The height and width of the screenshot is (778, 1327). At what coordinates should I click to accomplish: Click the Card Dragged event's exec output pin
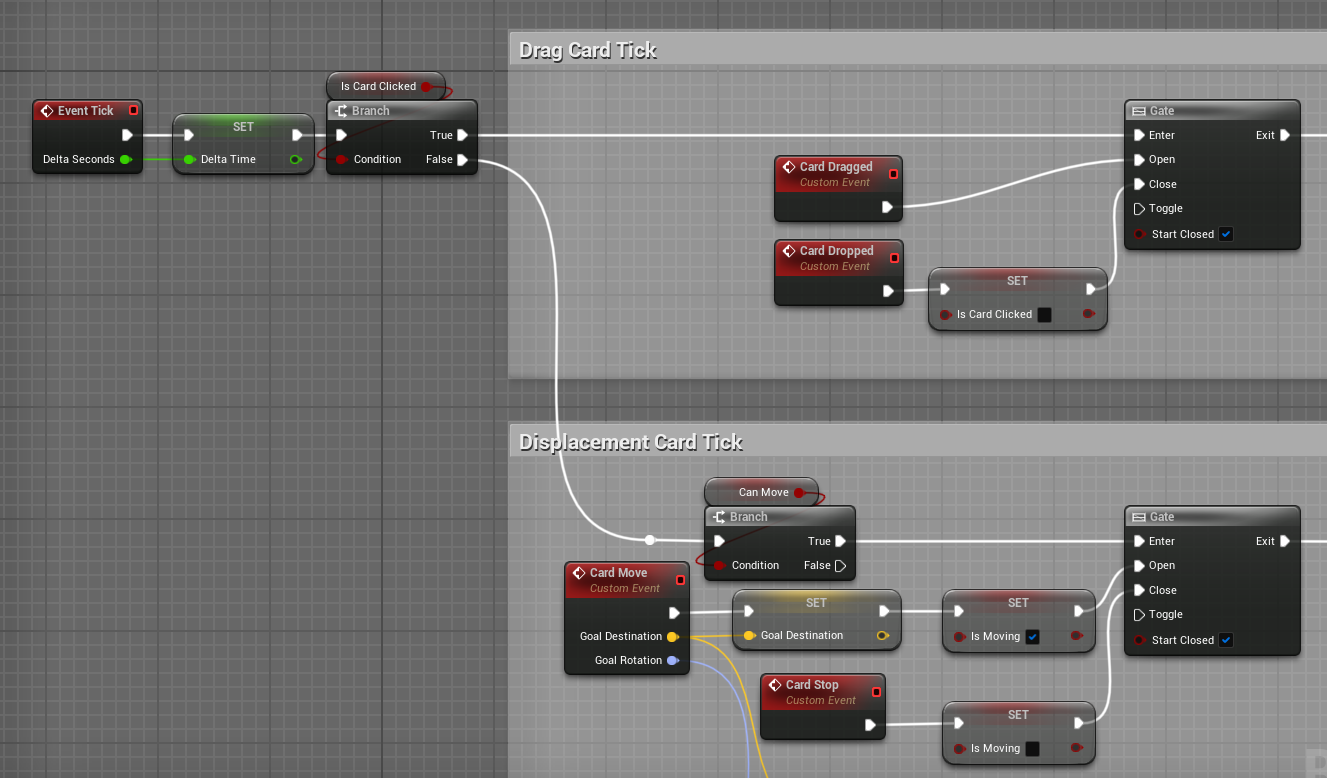(887, 207)
